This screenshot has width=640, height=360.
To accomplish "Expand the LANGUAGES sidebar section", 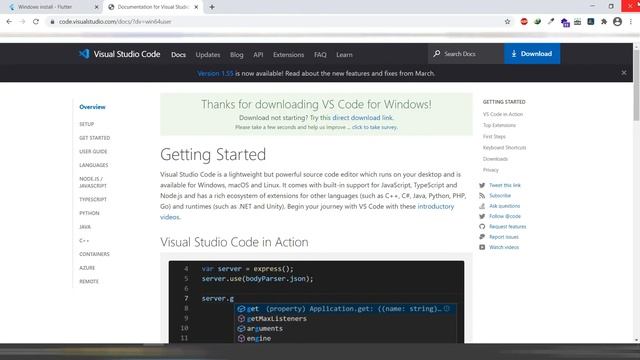I will pyautogui.click(x=94, y=165).
